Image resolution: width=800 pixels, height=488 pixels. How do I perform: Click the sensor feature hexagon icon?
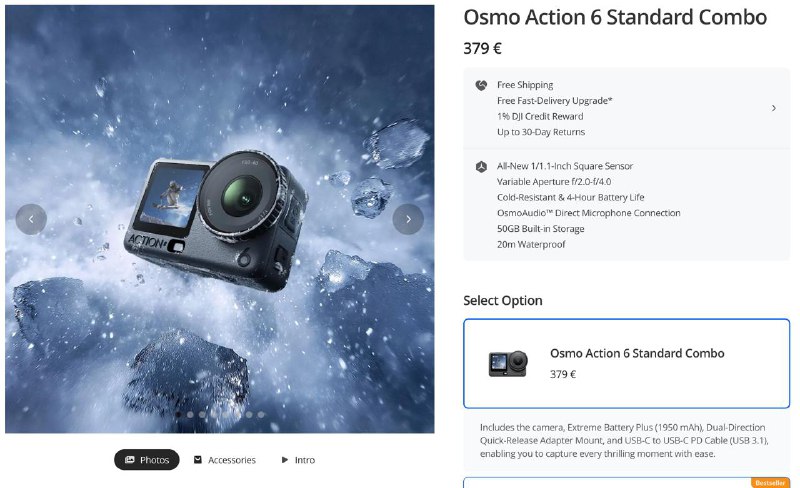pos(481,166)
